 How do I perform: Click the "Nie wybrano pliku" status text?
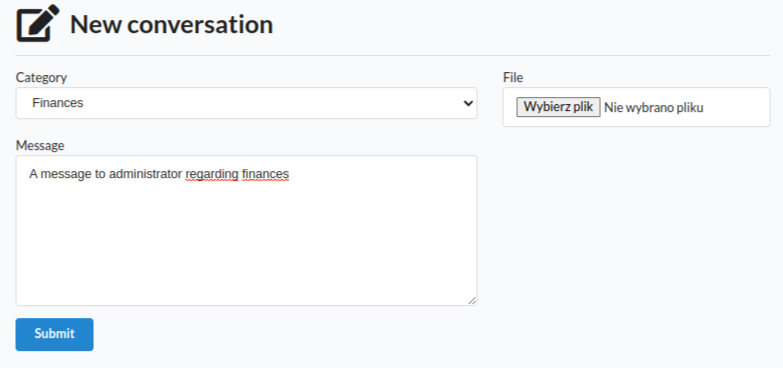pyautogui.click(x=654, y=107)
